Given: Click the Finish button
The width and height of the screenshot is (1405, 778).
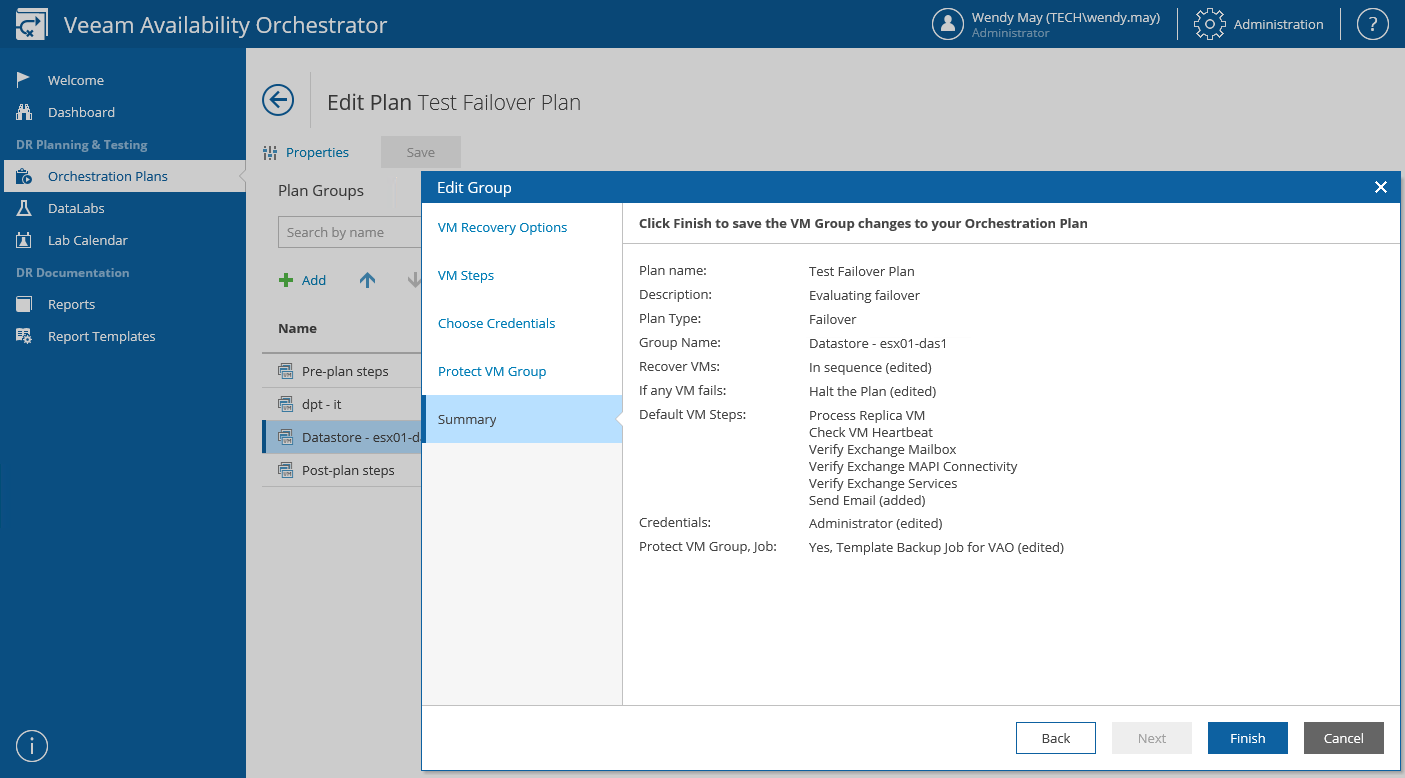Looking at the screenshot, I should pyautogui.click(x=1247, y=738).
